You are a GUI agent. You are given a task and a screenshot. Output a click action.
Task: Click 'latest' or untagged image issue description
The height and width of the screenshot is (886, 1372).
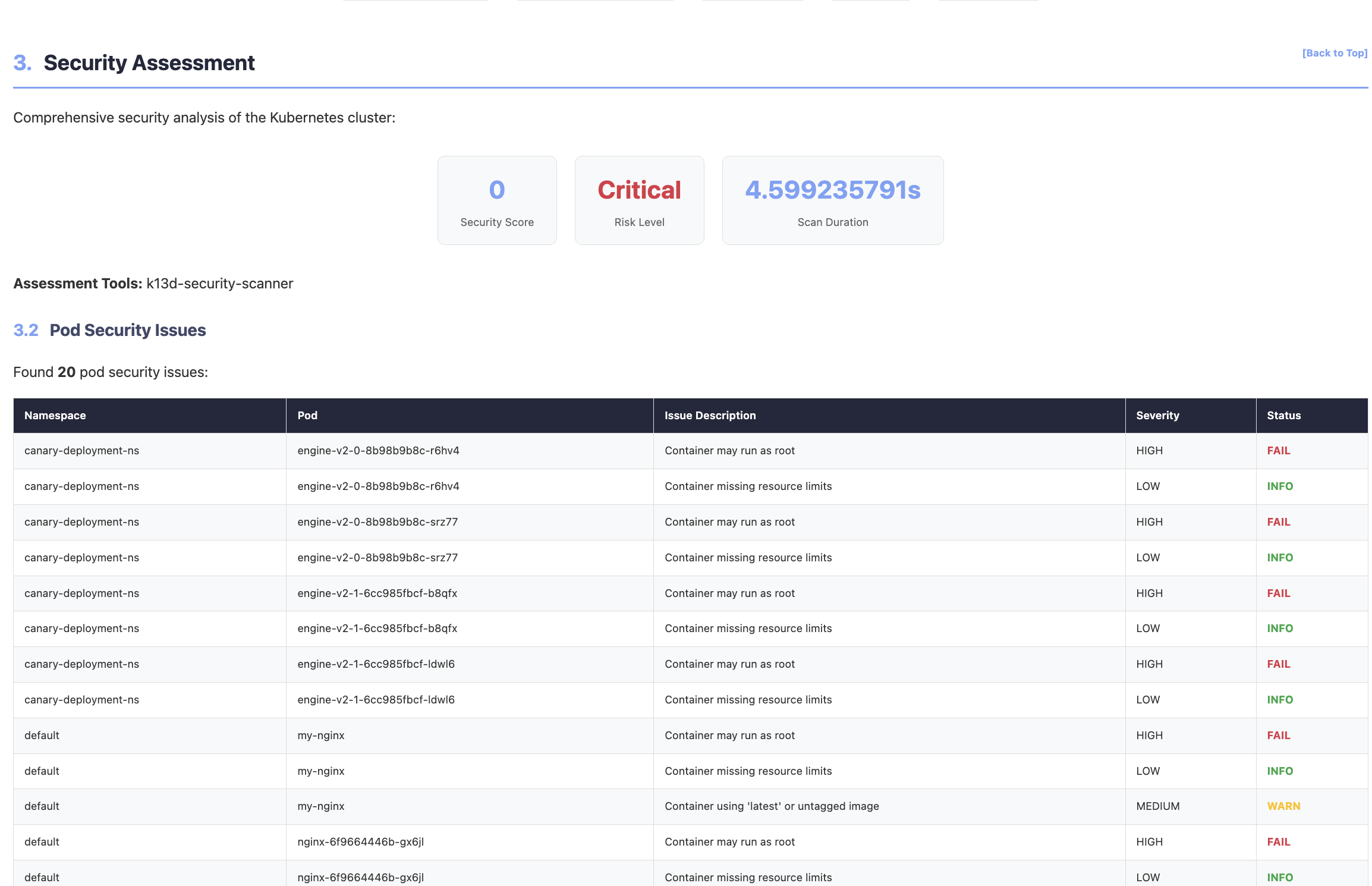[x=771, y=806]
